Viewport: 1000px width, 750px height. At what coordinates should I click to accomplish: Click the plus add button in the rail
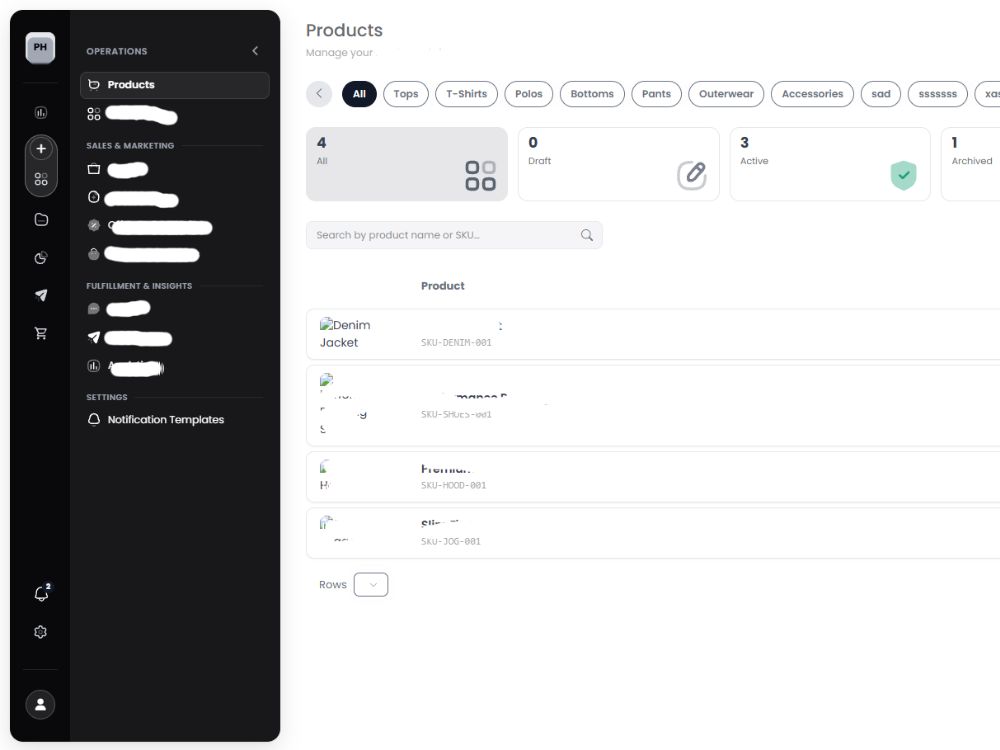click(x=41, y=149)
